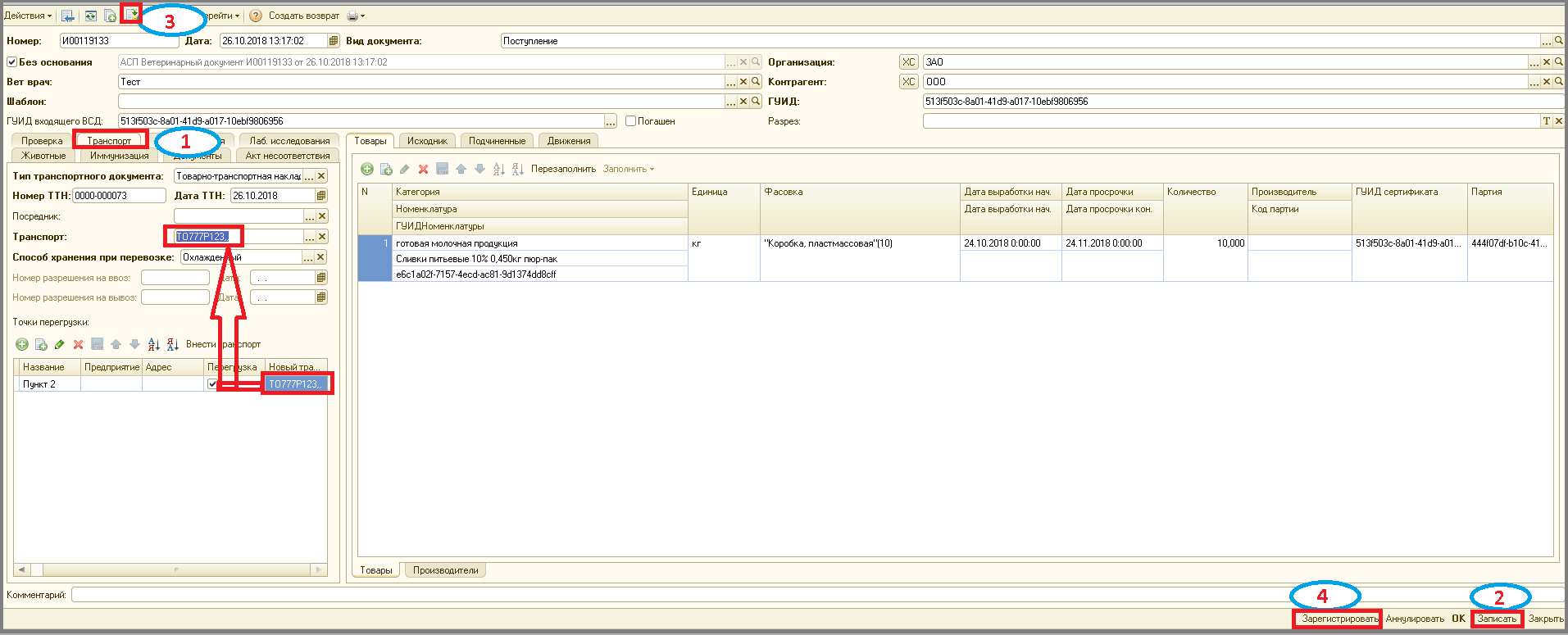
Task: Toggle the Погашен checkbox
Action: pos(630,121)
